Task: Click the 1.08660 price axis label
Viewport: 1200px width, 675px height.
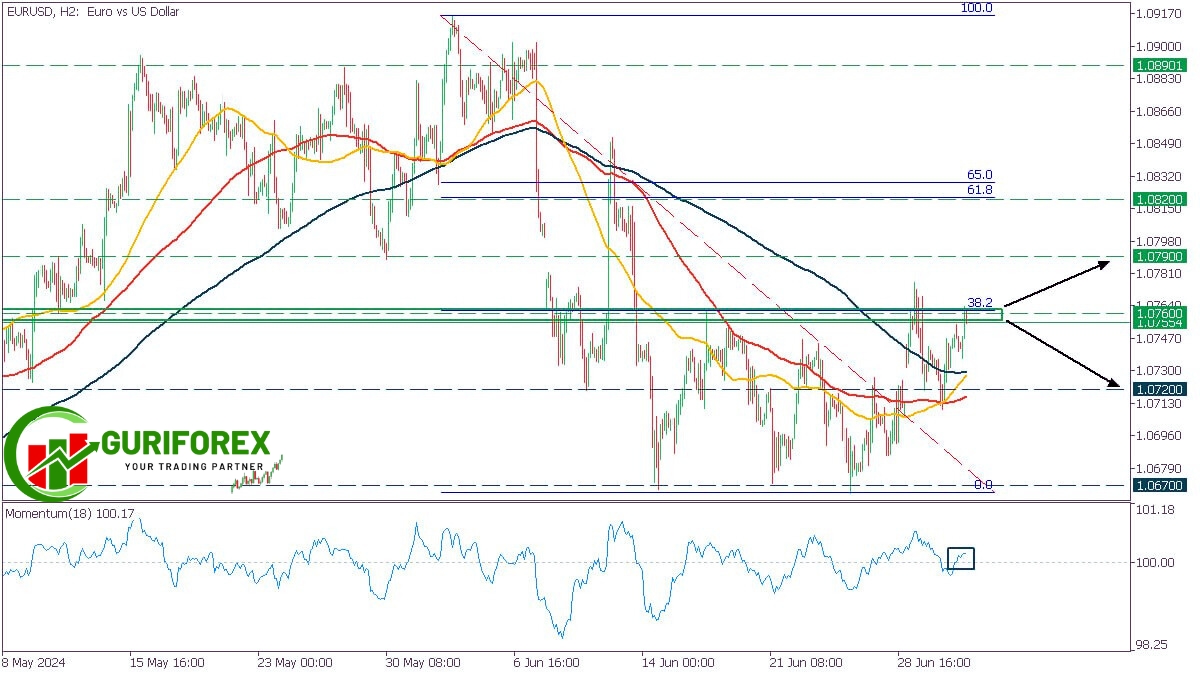Action: click(1159, 112)
